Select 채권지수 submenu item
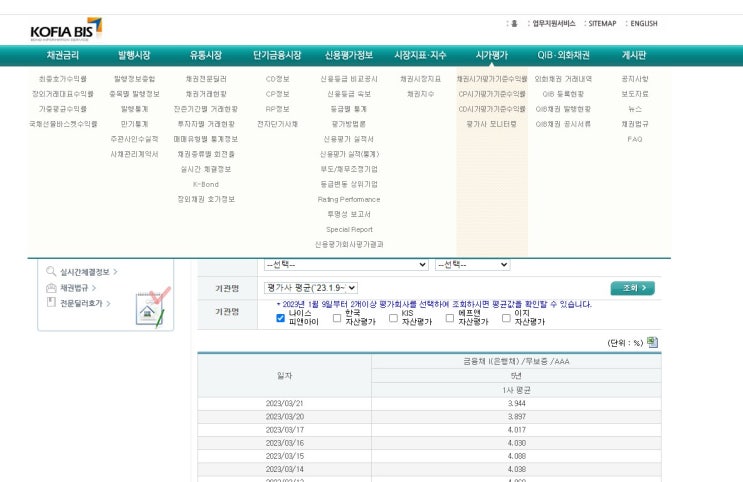The image size is (743, 482). coord(420,94)
